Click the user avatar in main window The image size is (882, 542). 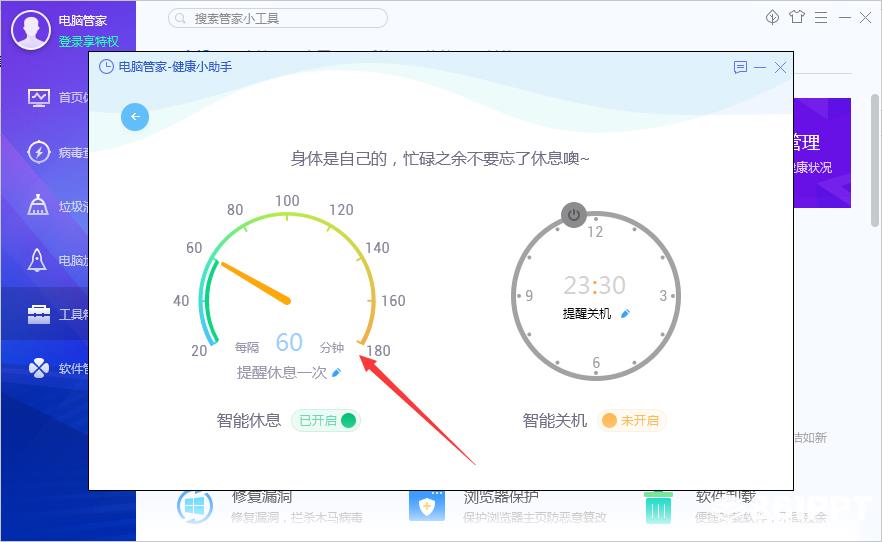click(31, 30)
